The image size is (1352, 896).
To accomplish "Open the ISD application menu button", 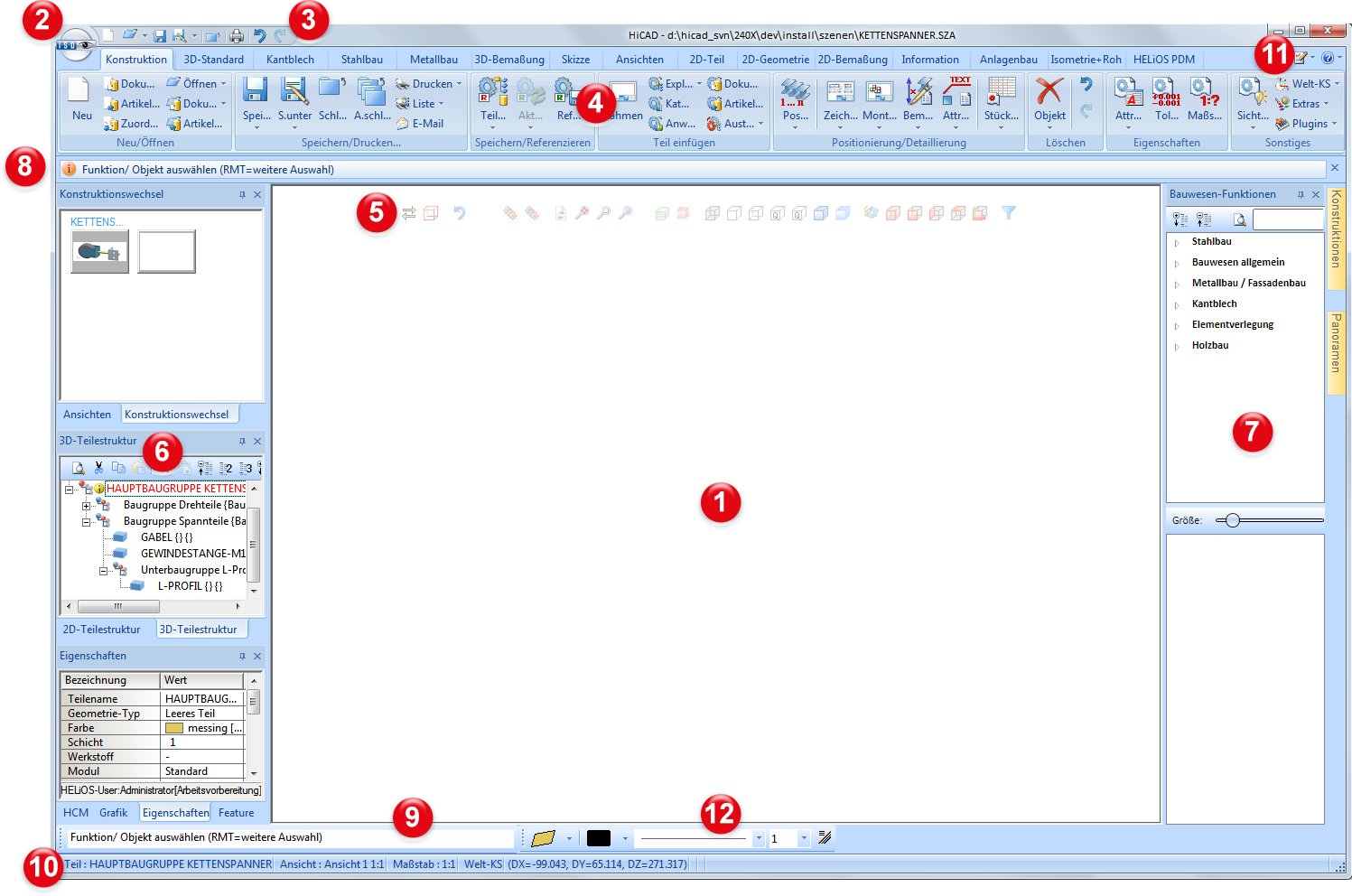I will (76, 45).
